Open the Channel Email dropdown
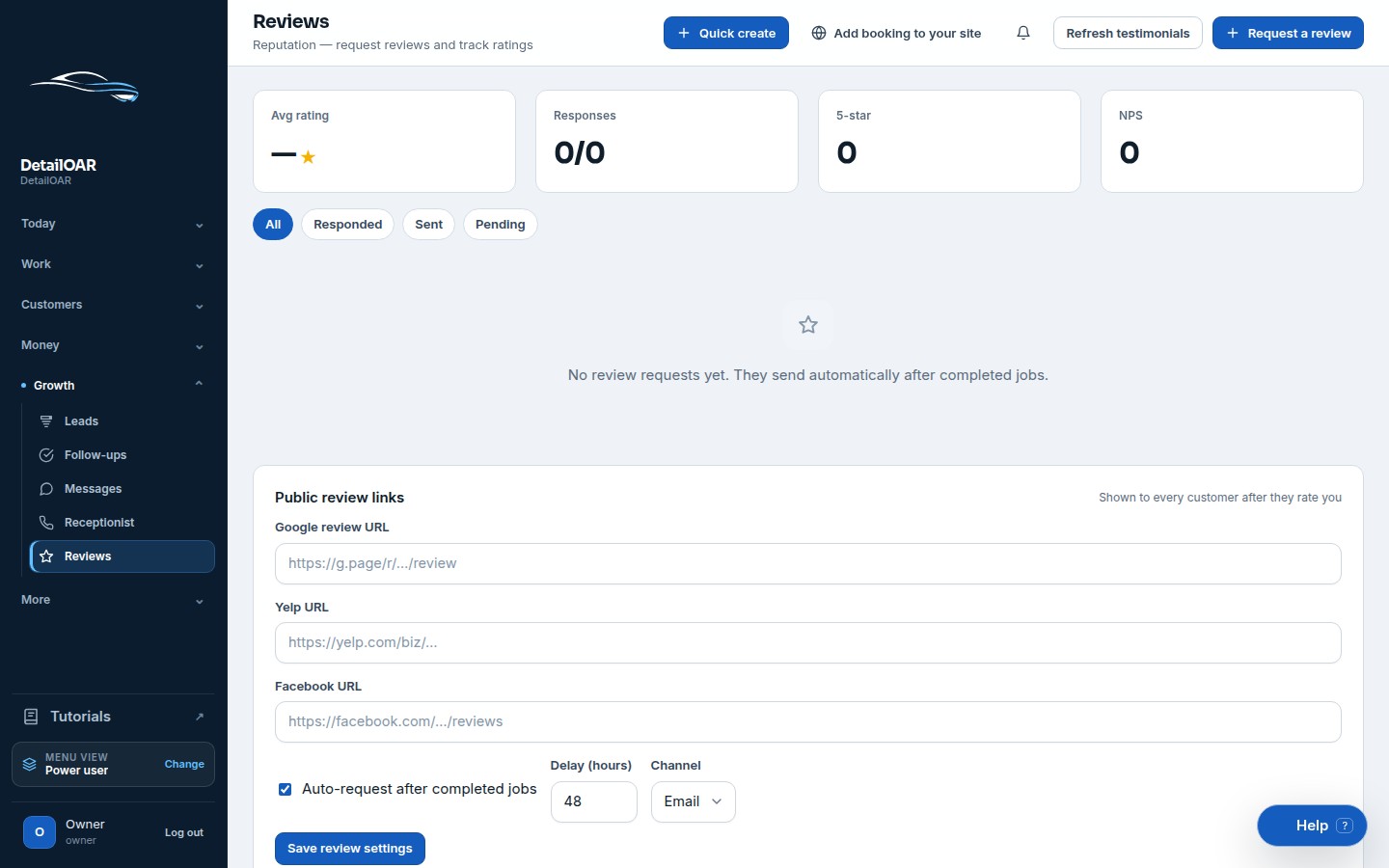Image resolution: width=1389 pixels, height=868 pixels. [694, 801]
